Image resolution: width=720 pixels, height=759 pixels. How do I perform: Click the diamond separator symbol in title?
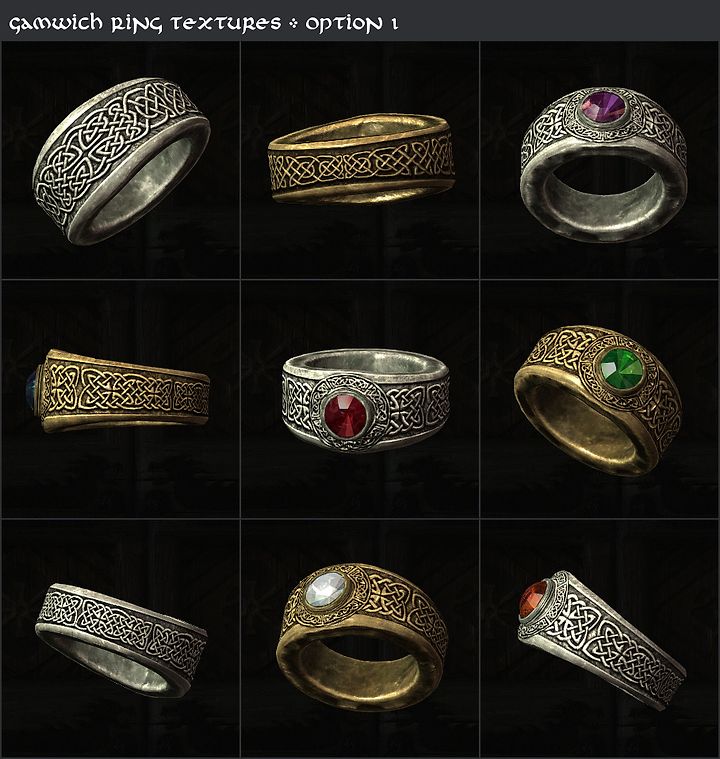[293, 24]
